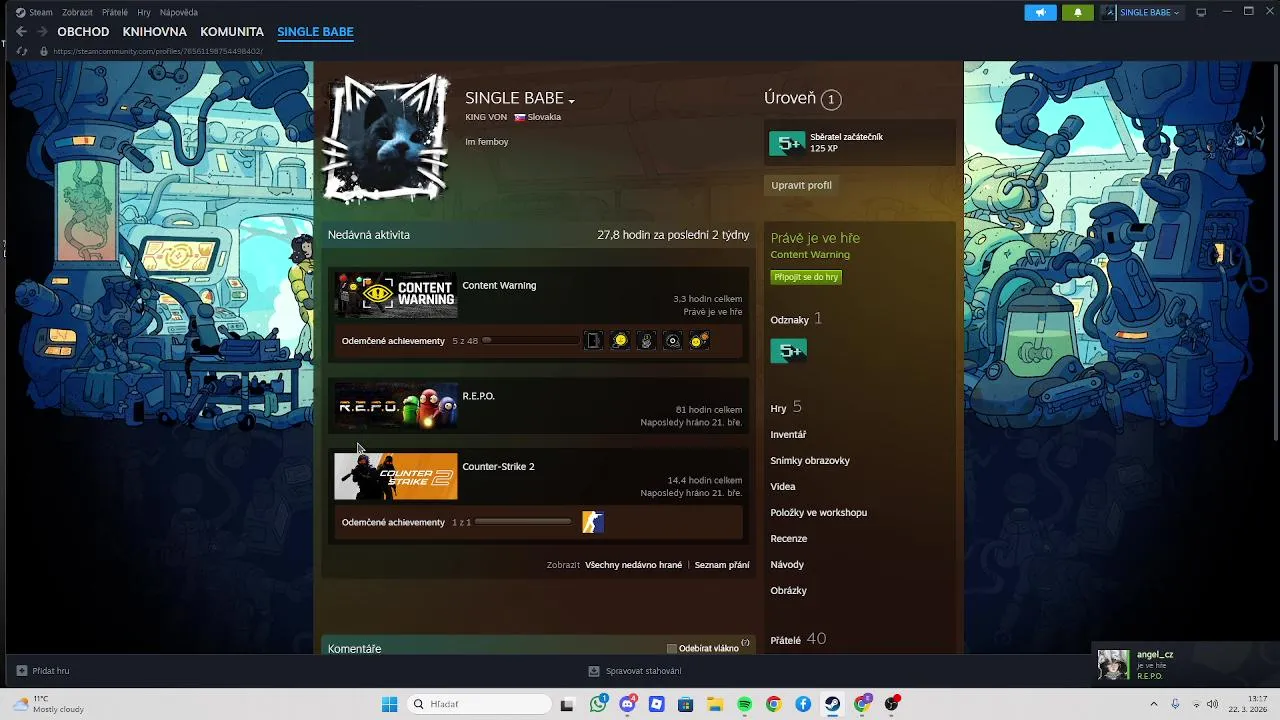Open the Přátelé menu
This screenshot has height=720, width=1280.
click(x=115, y=12)
